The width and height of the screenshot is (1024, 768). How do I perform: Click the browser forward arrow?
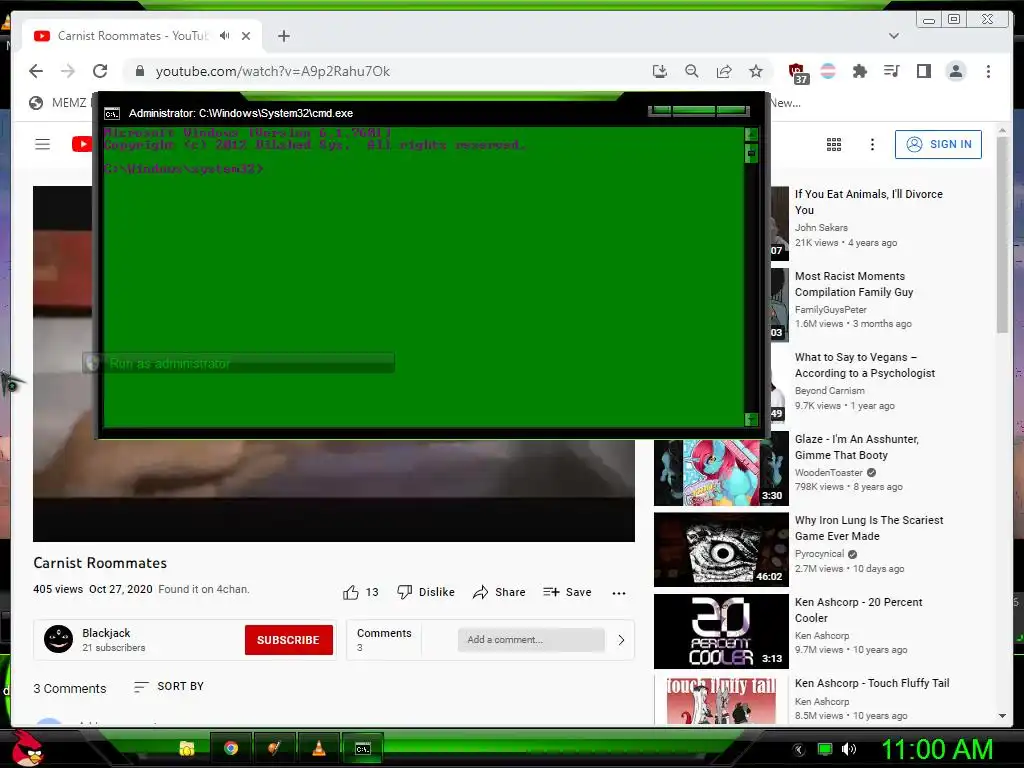tap(68, 71)
